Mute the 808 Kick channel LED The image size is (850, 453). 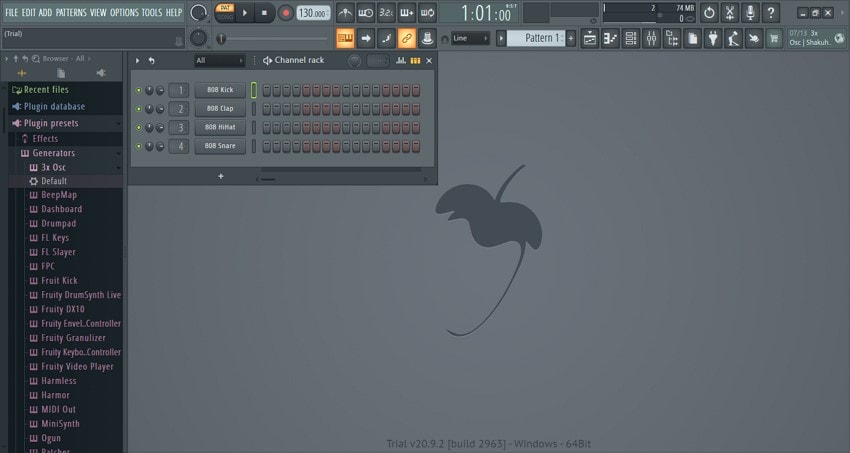click(139, 90)
